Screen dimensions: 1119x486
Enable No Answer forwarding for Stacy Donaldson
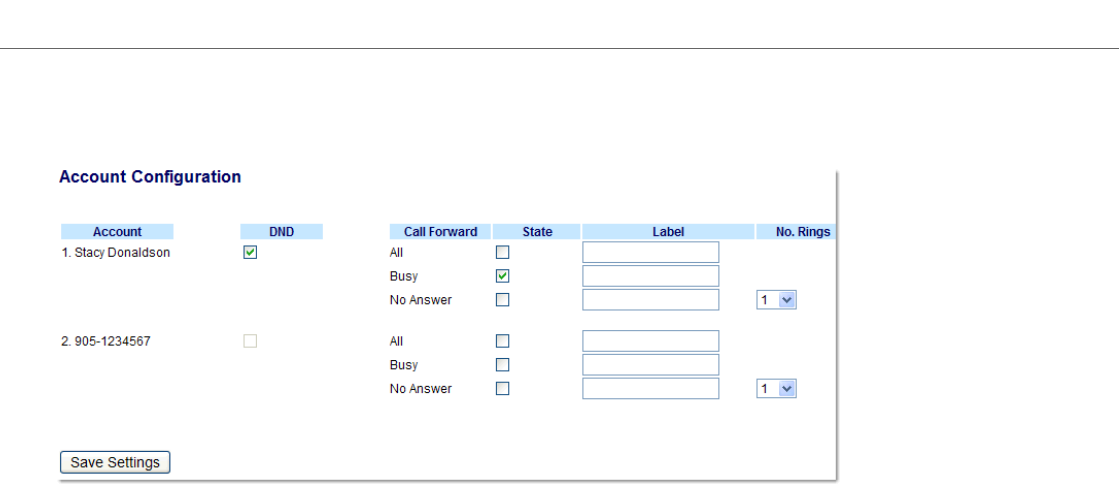(x=503, y=300)
